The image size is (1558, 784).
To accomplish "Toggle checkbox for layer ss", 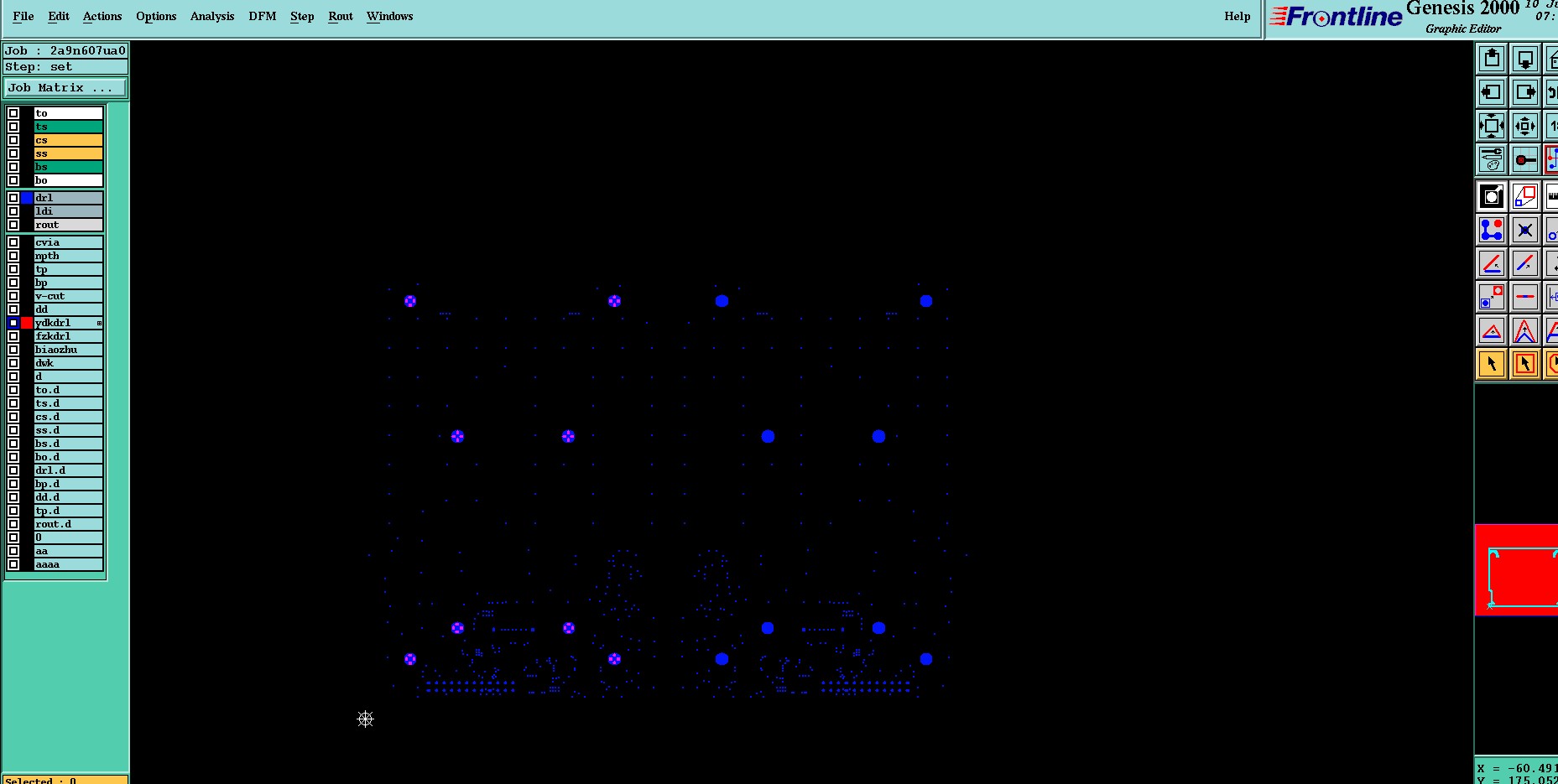I will click(13, 153).
